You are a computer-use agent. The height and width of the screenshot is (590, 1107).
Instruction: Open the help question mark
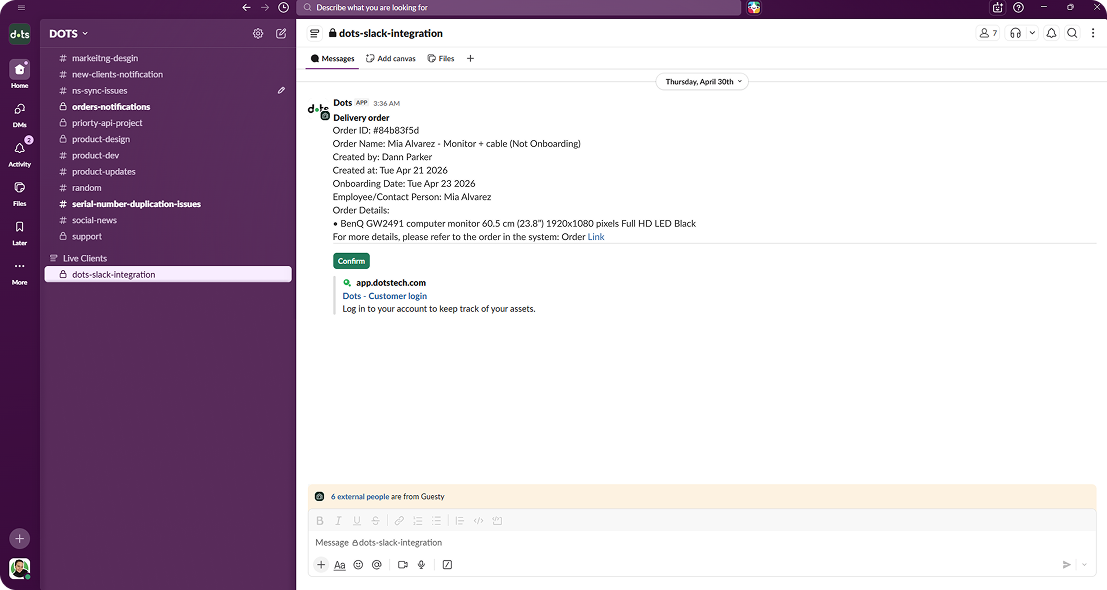1018,8
